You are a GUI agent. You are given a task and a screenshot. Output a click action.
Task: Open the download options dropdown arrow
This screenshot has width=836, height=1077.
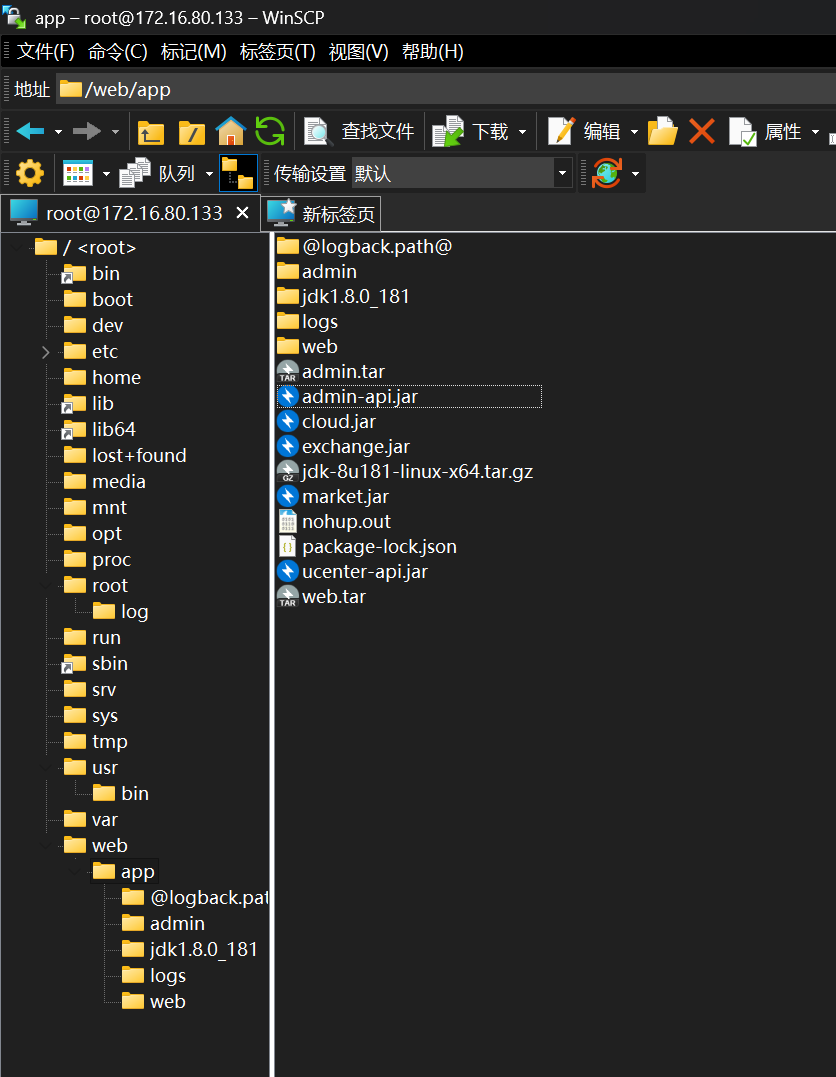point(523,132)
